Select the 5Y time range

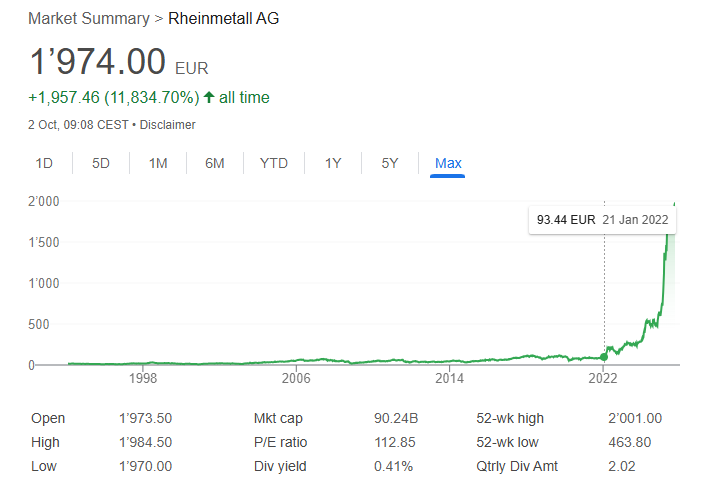(390, 163)
